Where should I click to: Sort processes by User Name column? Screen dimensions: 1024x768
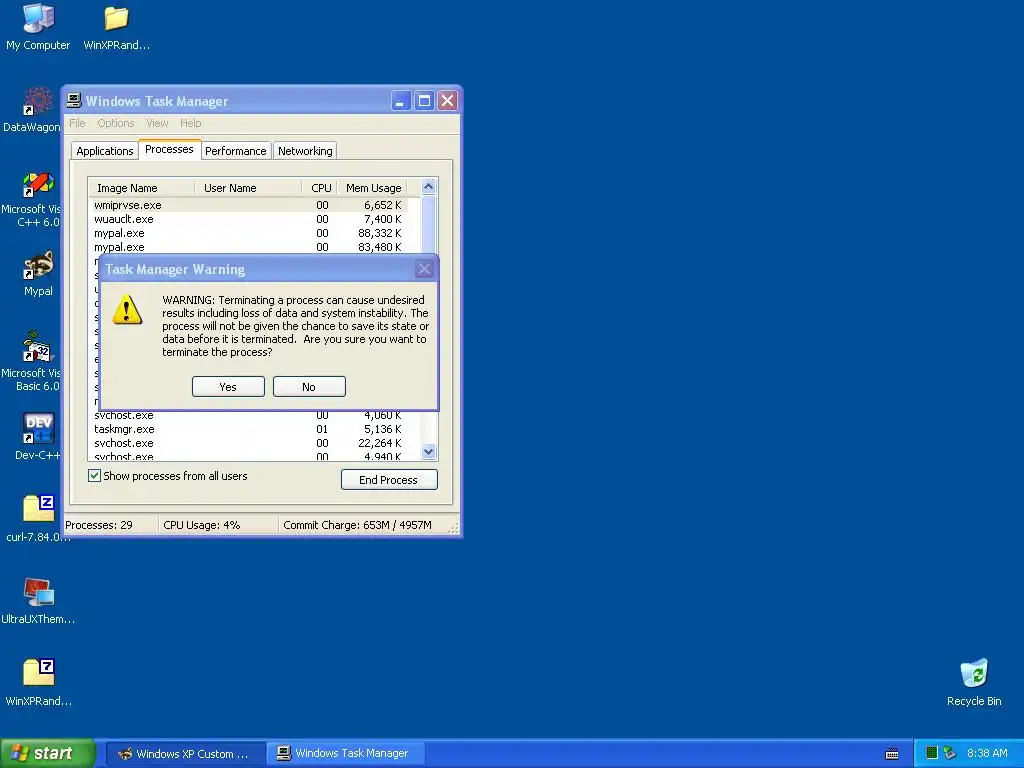(x=248, y=188)
